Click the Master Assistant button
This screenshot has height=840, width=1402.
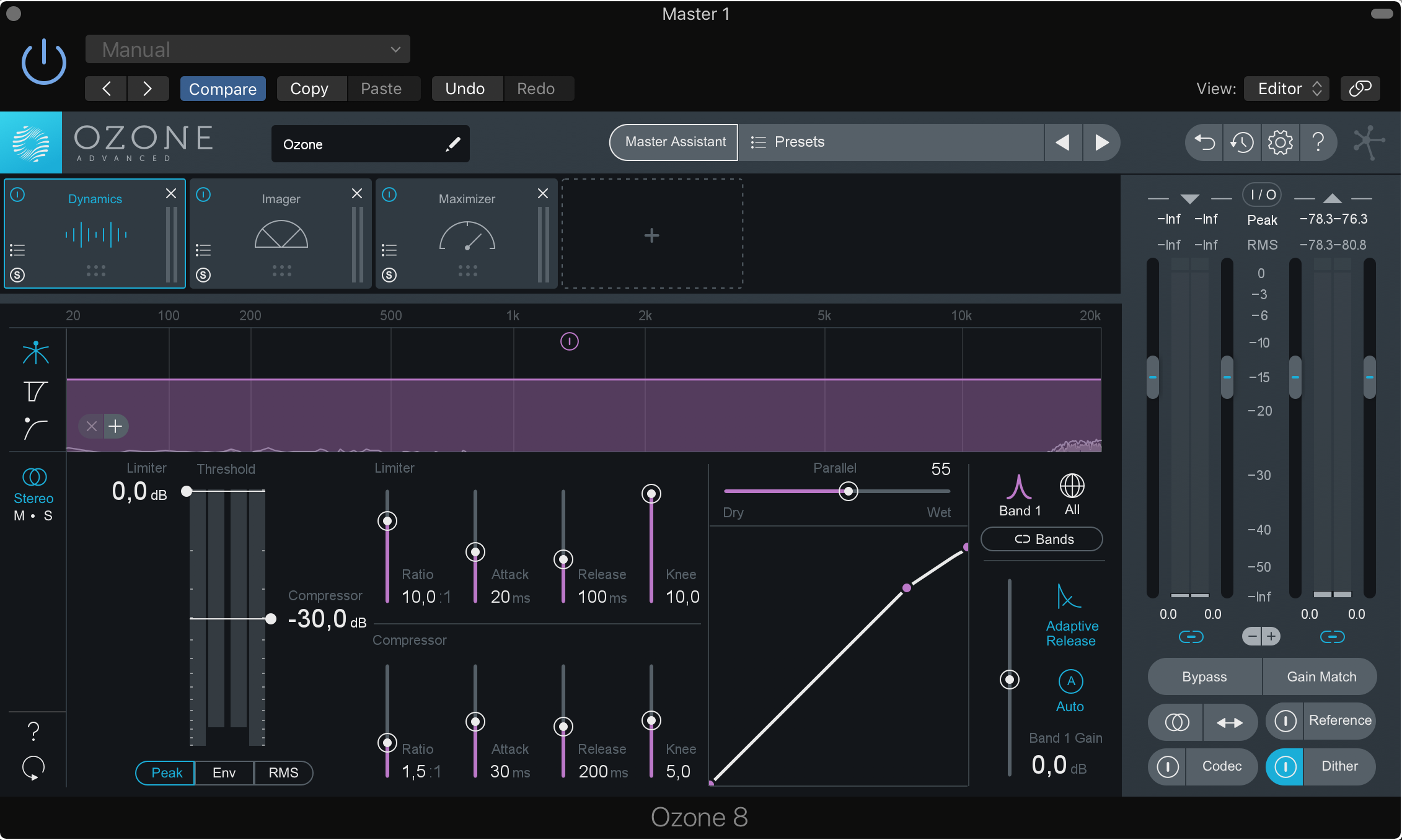tap(674, 142)
